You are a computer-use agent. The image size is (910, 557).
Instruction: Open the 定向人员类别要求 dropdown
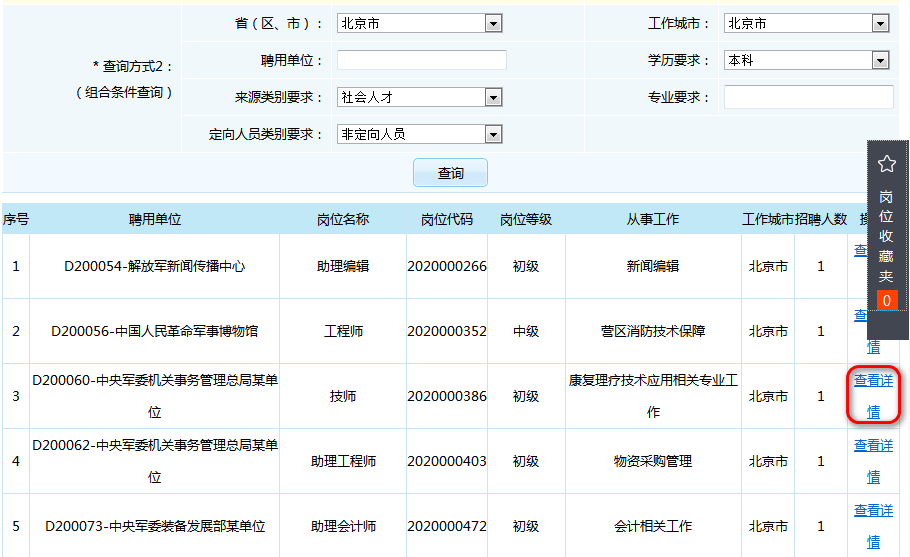tap(419, 134)
